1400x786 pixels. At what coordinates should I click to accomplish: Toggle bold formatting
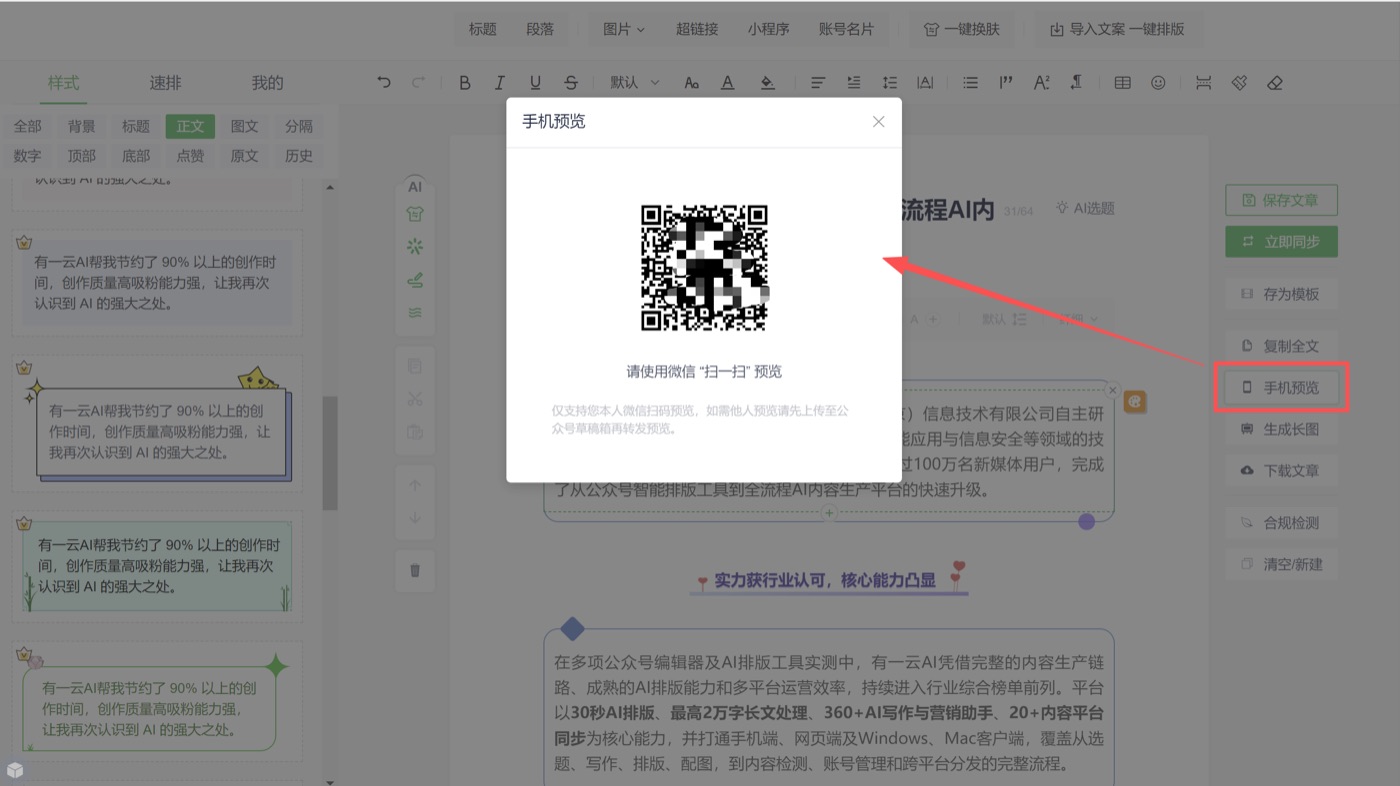click(x=465, y=83)
